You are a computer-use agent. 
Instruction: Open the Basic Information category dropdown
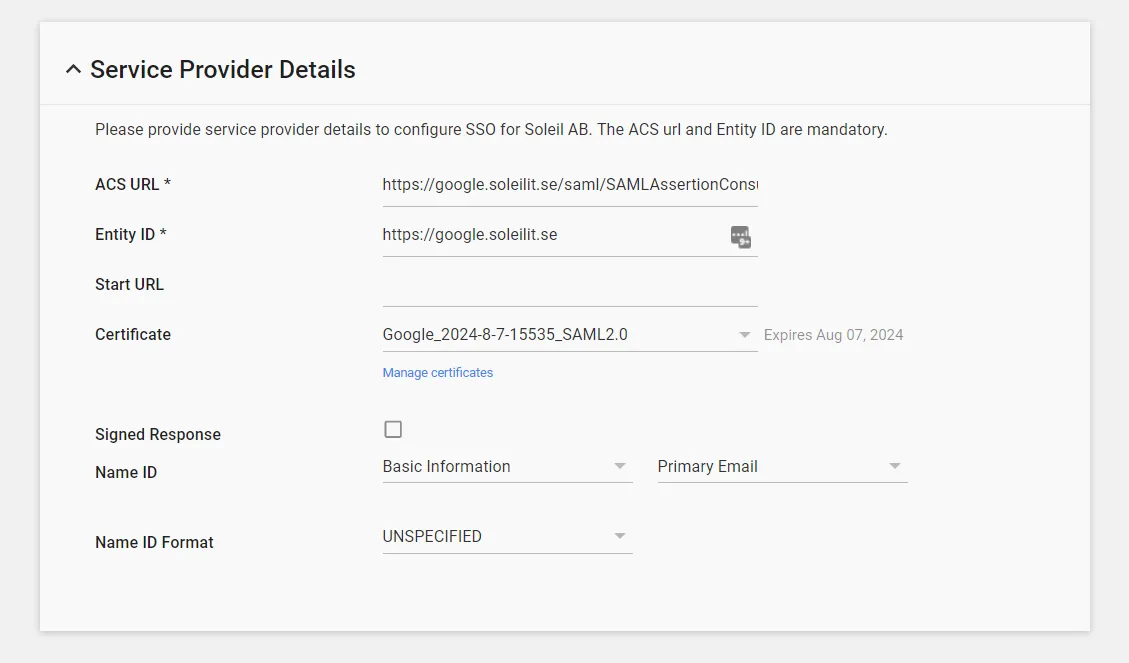pyautogui.click(x=507, y=466)
